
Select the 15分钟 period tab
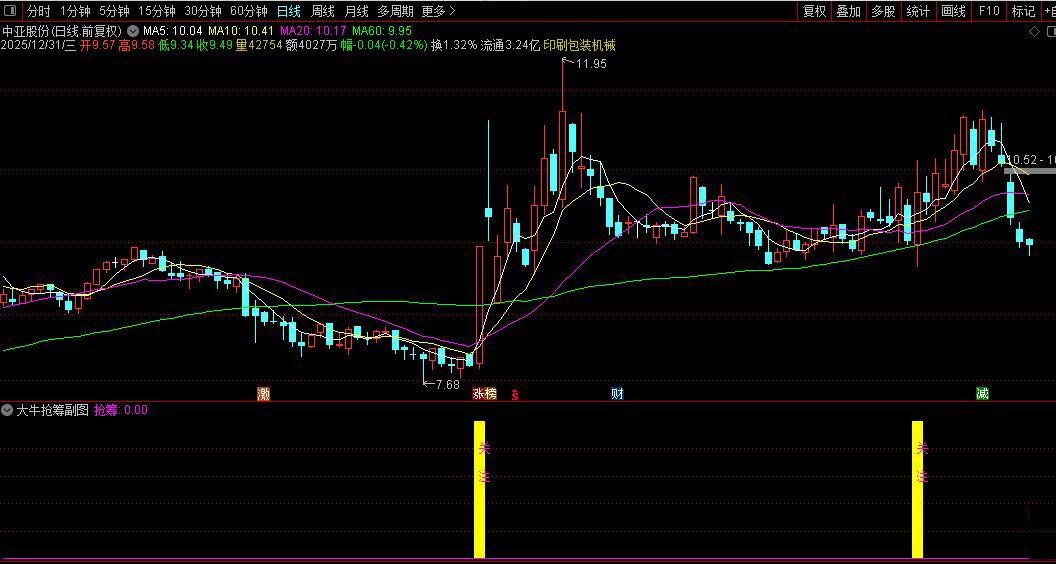(157, 11)
